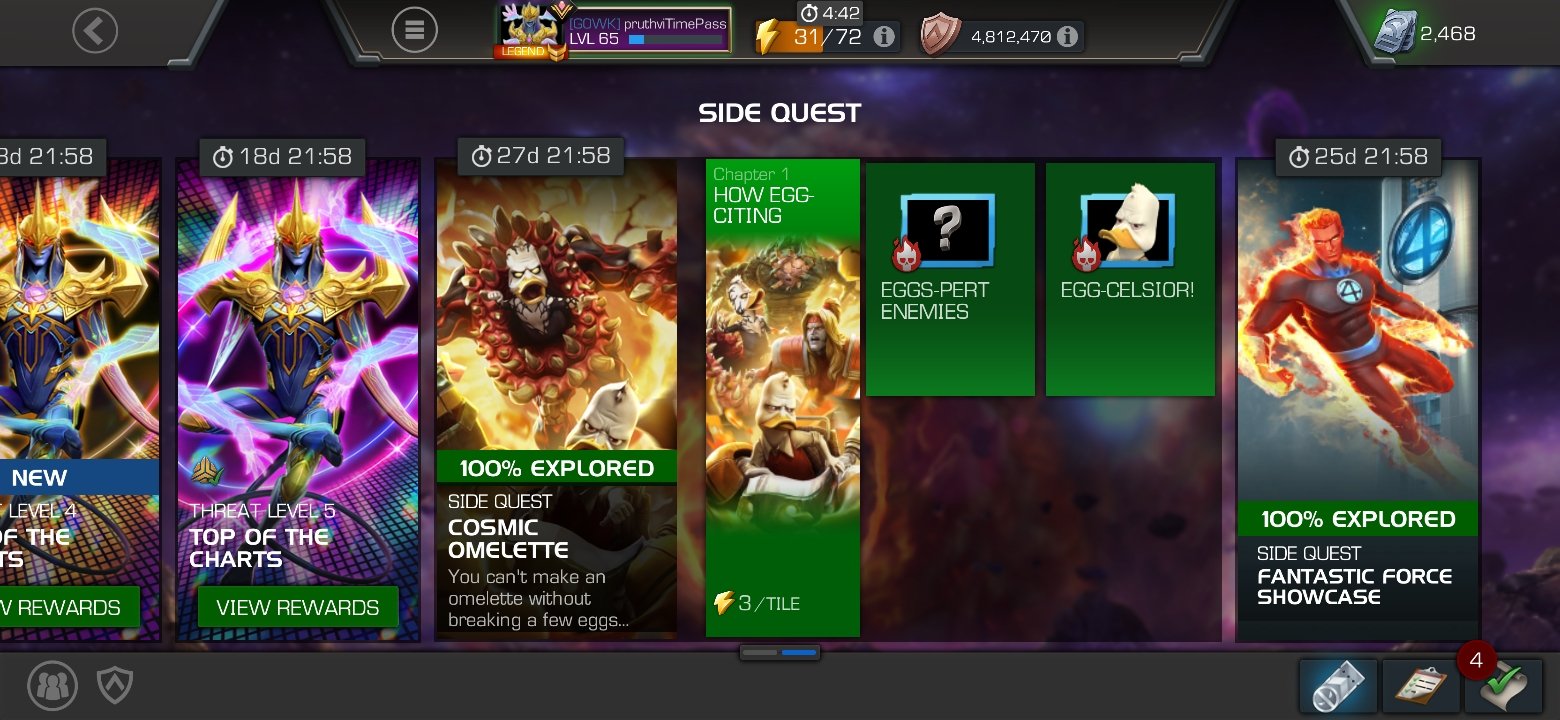This screenshot has width=1560, height=720.
Task: Click View Rewards on the leftmost card
Action: [x=64, y=607]
